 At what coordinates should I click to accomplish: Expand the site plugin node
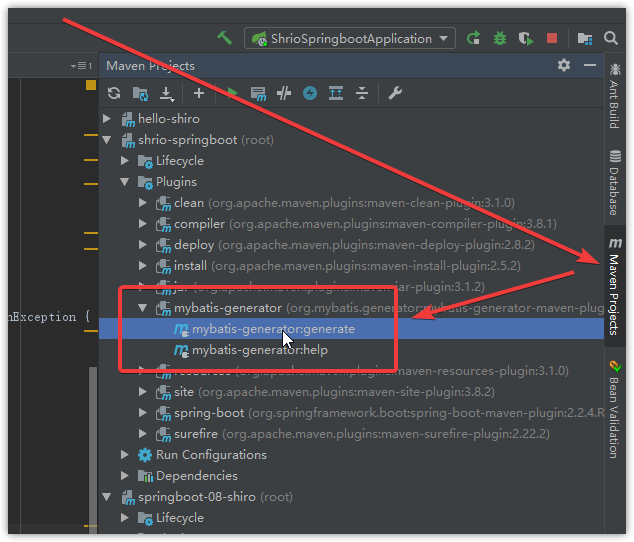pos(142,392)
